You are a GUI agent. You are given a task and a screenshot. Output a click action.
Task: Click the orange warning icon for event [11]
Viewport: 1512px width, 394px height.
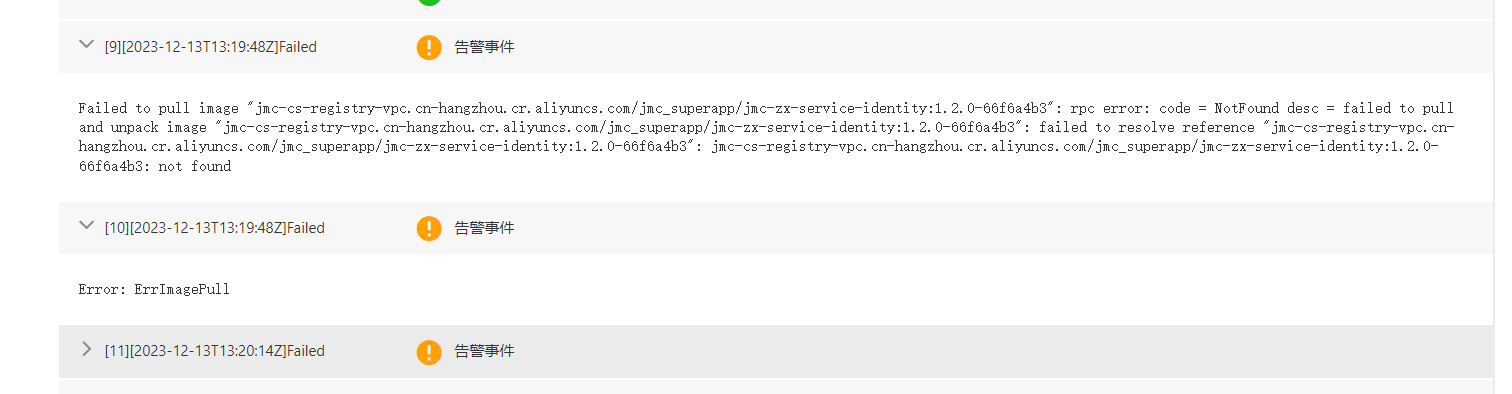[x=429, y=351]
